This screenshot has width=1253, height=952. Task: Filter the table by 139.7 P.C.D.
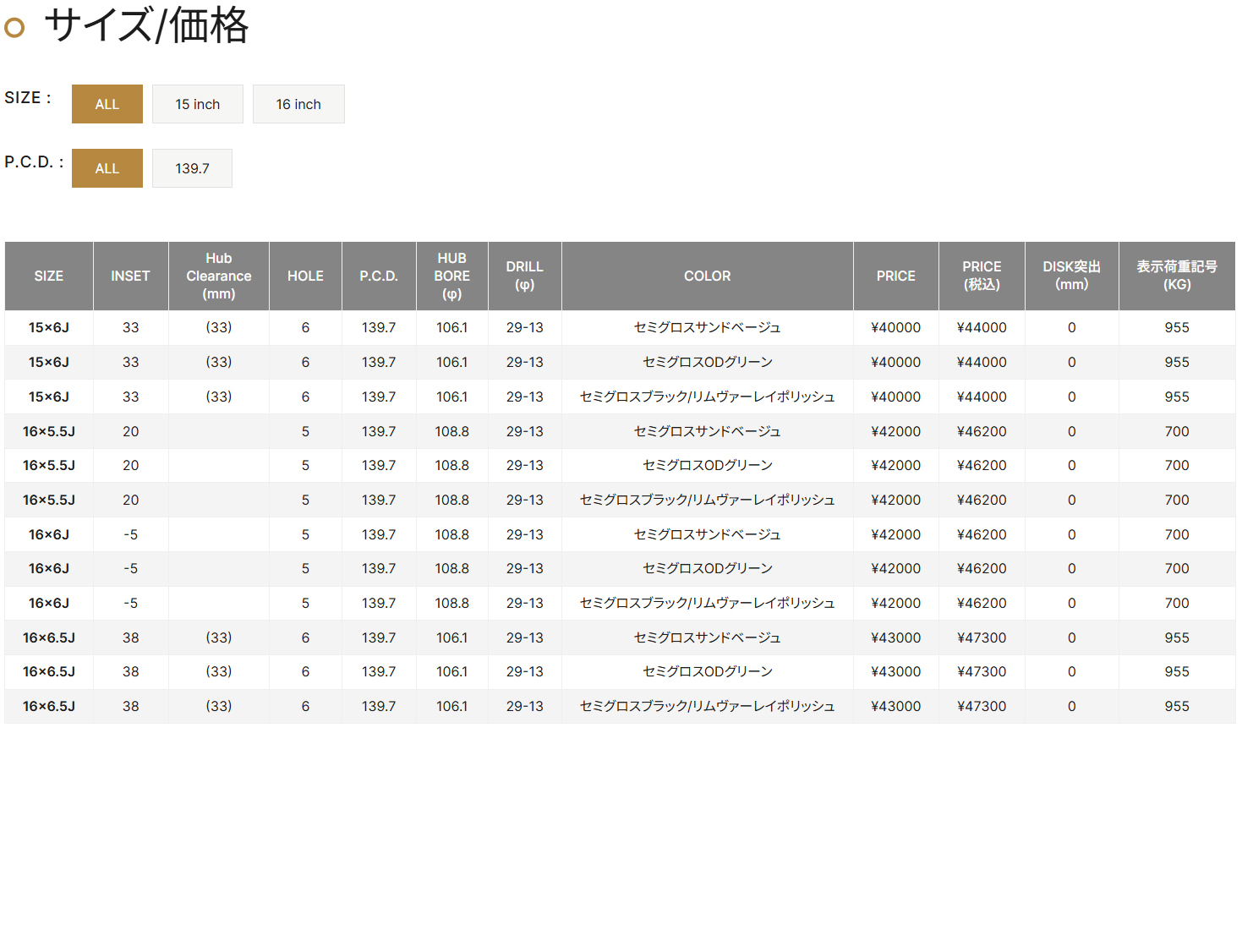tap(192, 168)
